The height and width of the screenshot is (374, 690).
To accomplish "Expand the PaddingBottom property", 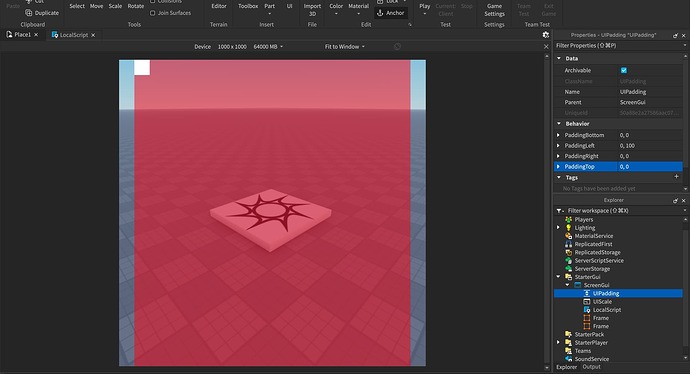I will coord(558,135).
